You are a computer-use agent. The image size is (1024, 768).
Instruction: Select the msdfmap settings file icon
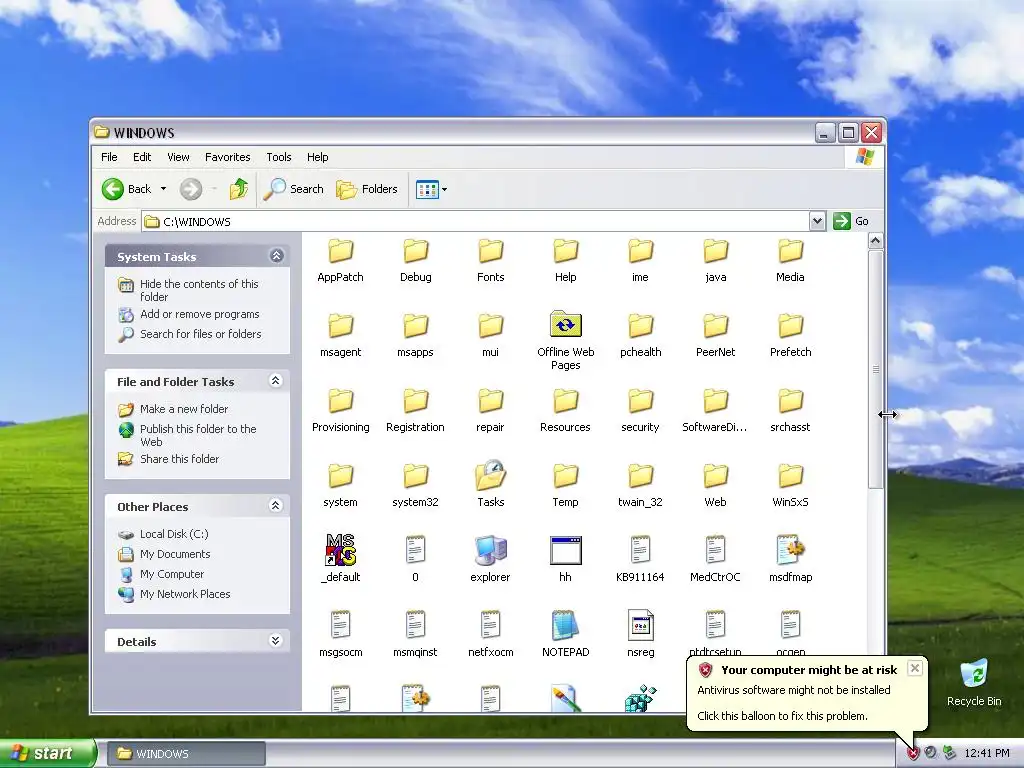790,550
